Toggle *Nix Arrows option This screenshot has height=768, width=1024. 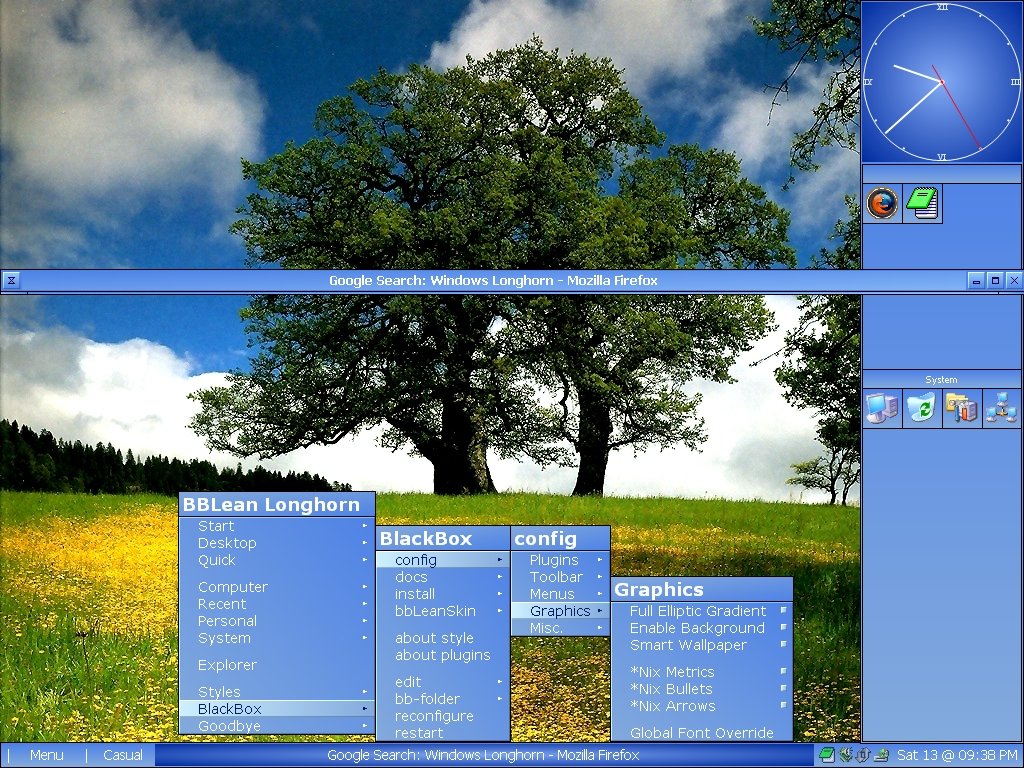(x=703, y=705)
